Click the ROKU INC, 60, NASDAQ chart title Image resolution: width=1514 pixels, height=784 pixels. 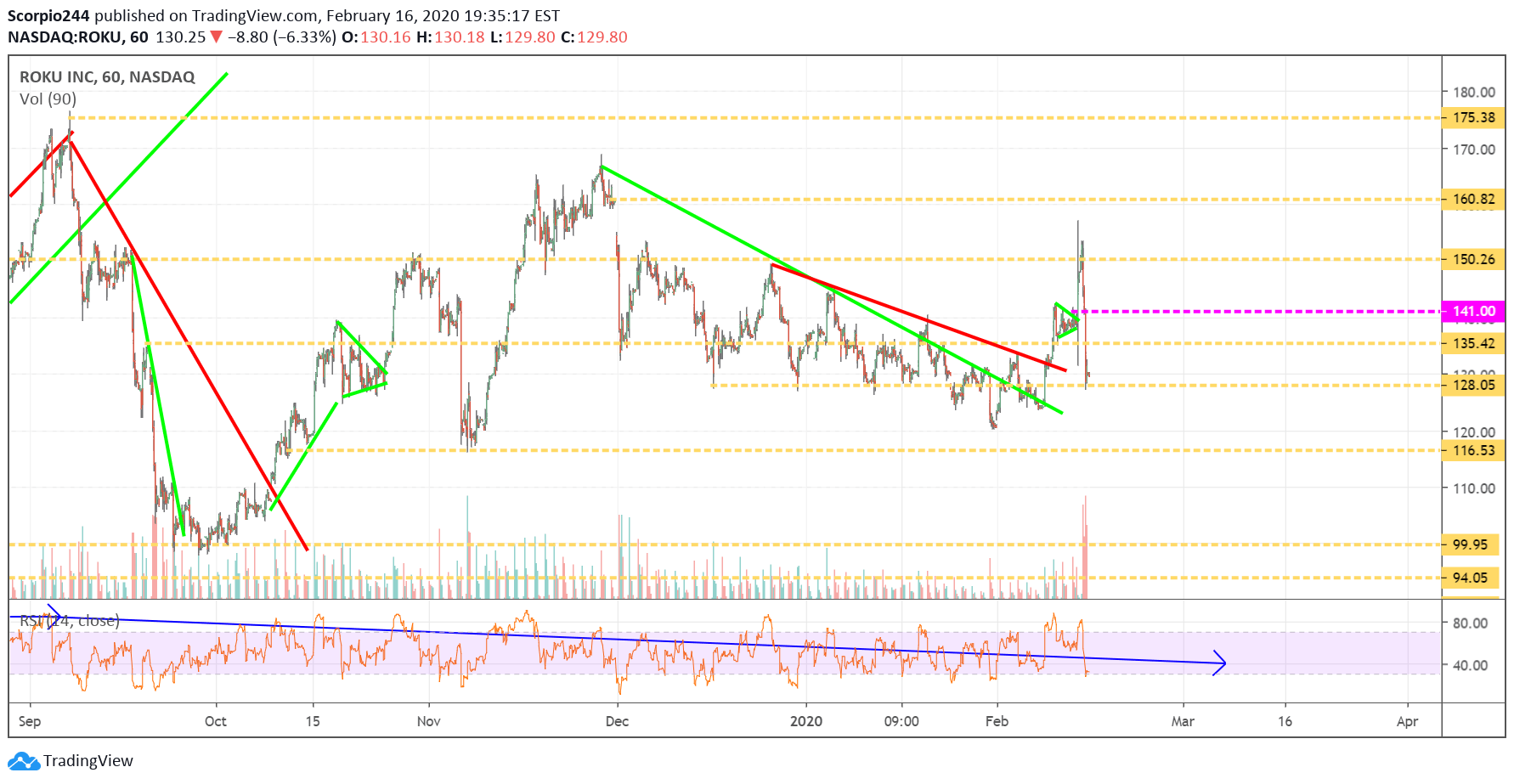pos(107,77)
